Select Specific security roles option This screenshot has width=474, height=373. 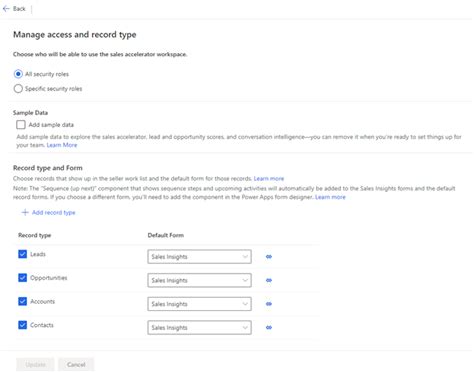[x=18, y=88]
